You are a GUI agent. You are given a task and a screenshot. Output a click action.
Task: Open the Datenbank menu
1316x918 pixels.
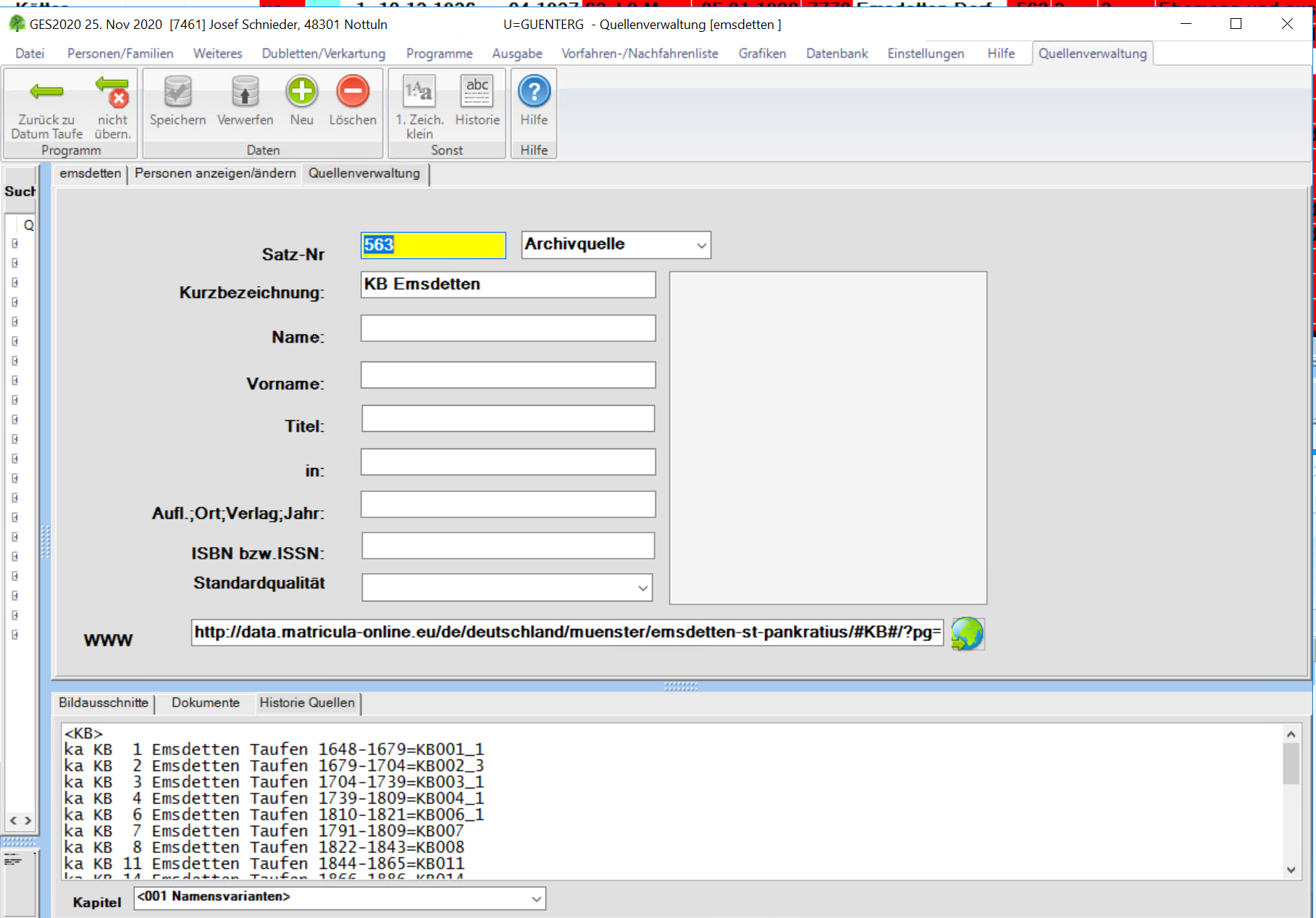[837, 54]
